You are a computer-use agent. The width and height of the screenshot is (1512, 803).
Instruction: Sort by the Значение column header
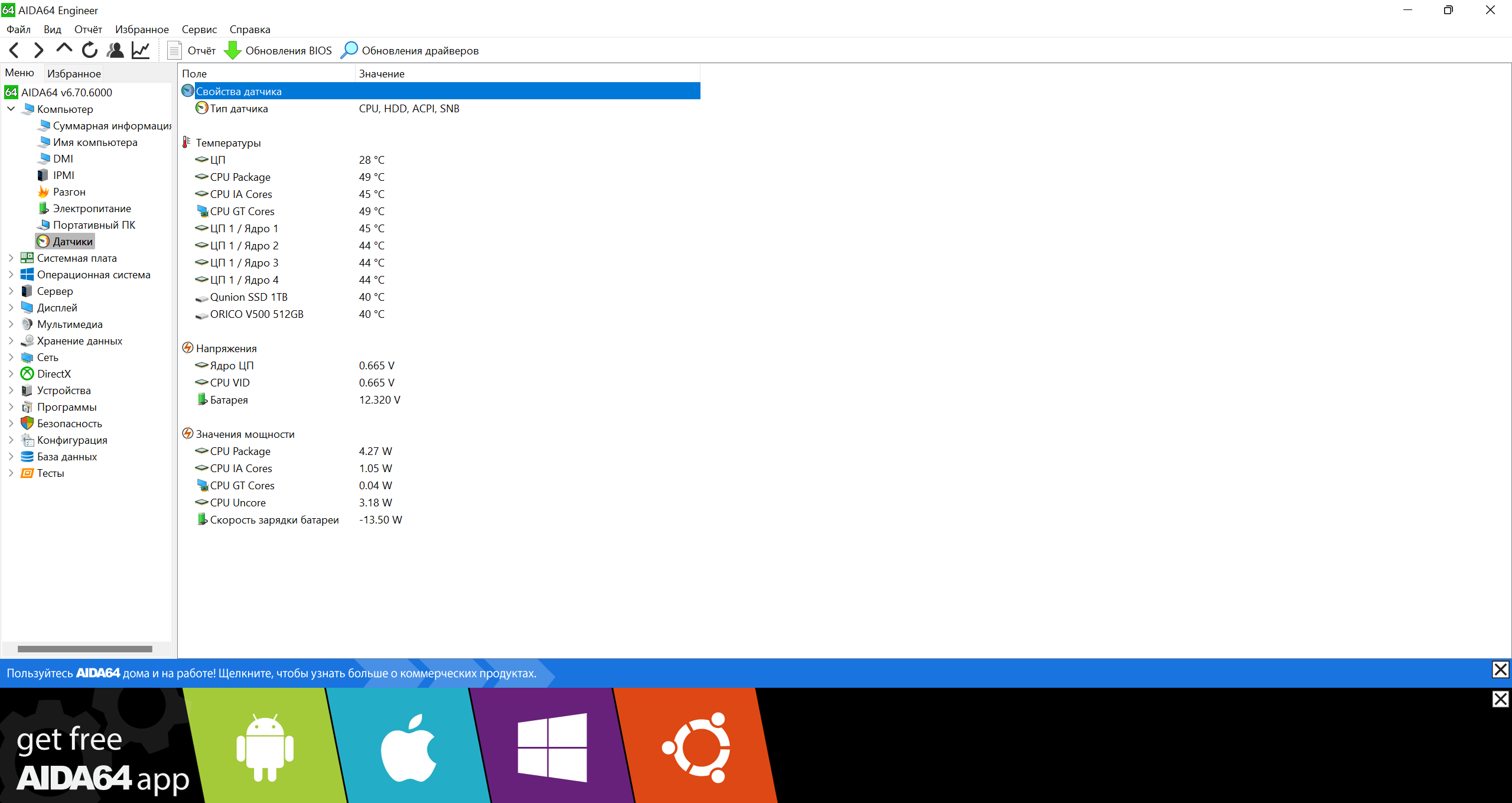click(527, 73)
